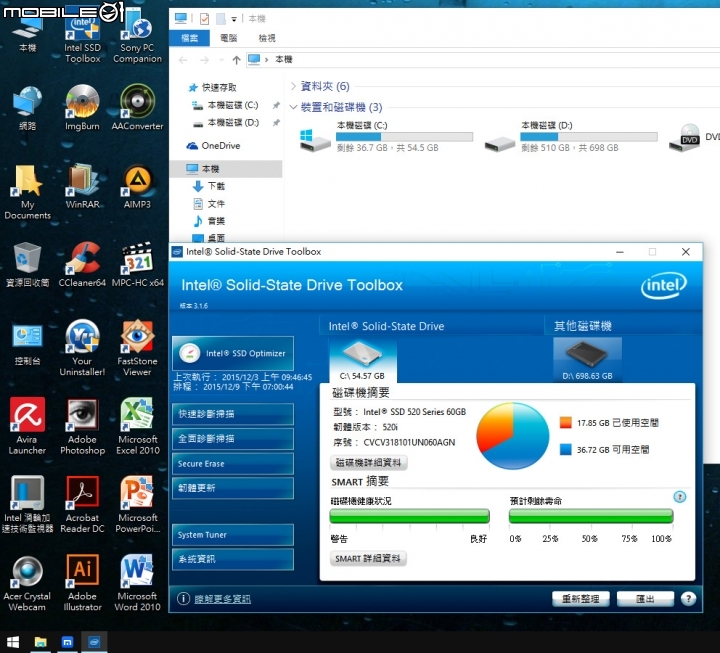Open File Explorer from the taskbar
The height and width of the screenshot is (653, 720).
point(40,642)
